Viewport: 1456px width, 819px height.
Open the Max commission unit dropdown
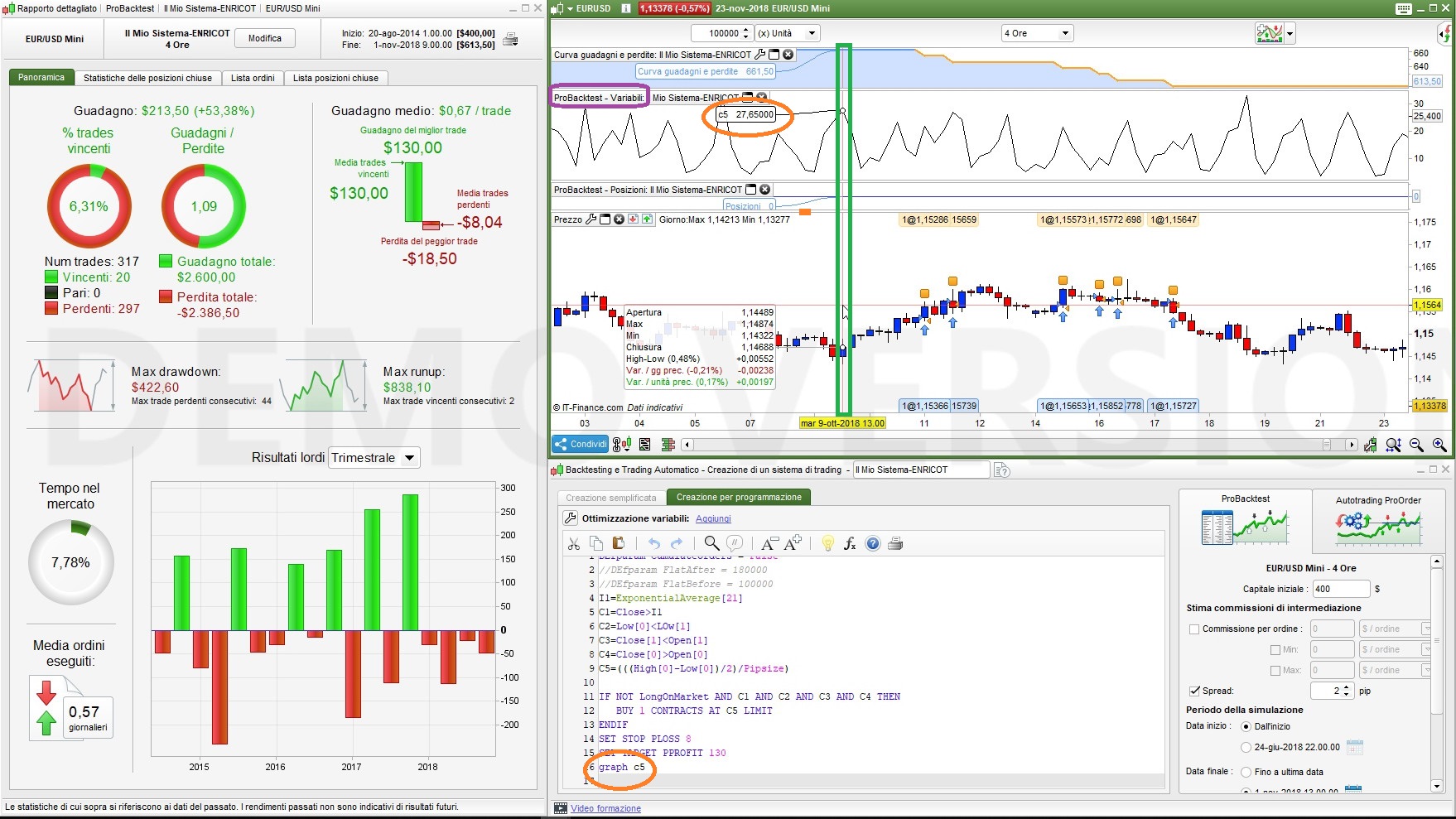point(1396,671)
